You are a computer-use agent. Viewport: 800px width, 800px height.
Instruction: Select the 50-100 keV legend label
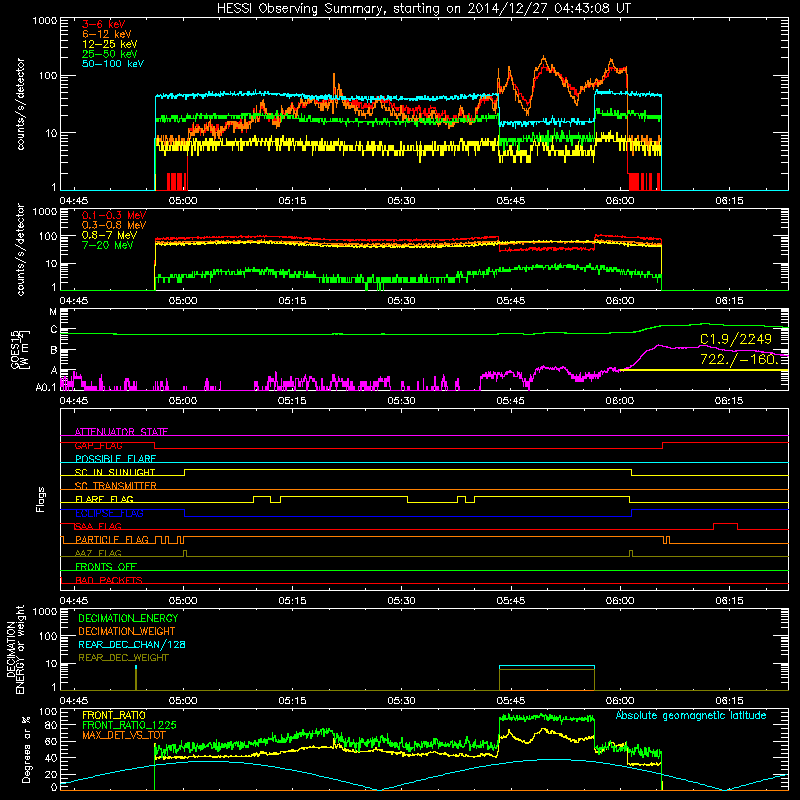(113, 64)
